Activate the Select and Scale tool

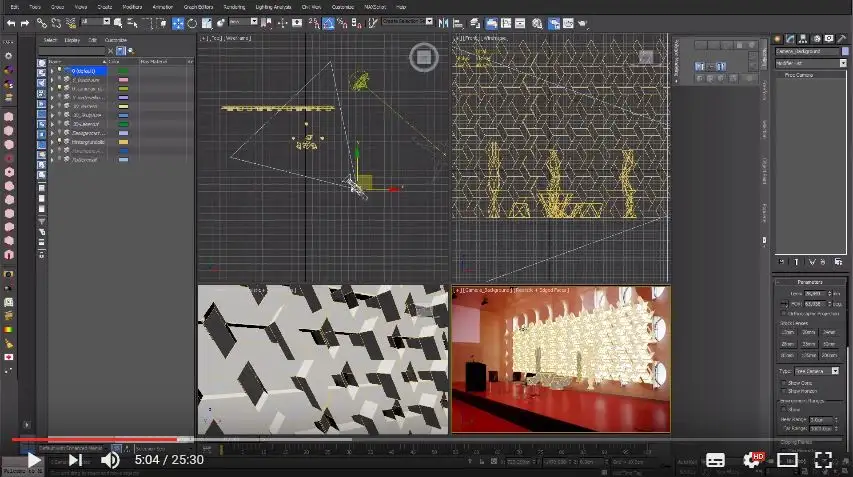pos(207,23)
